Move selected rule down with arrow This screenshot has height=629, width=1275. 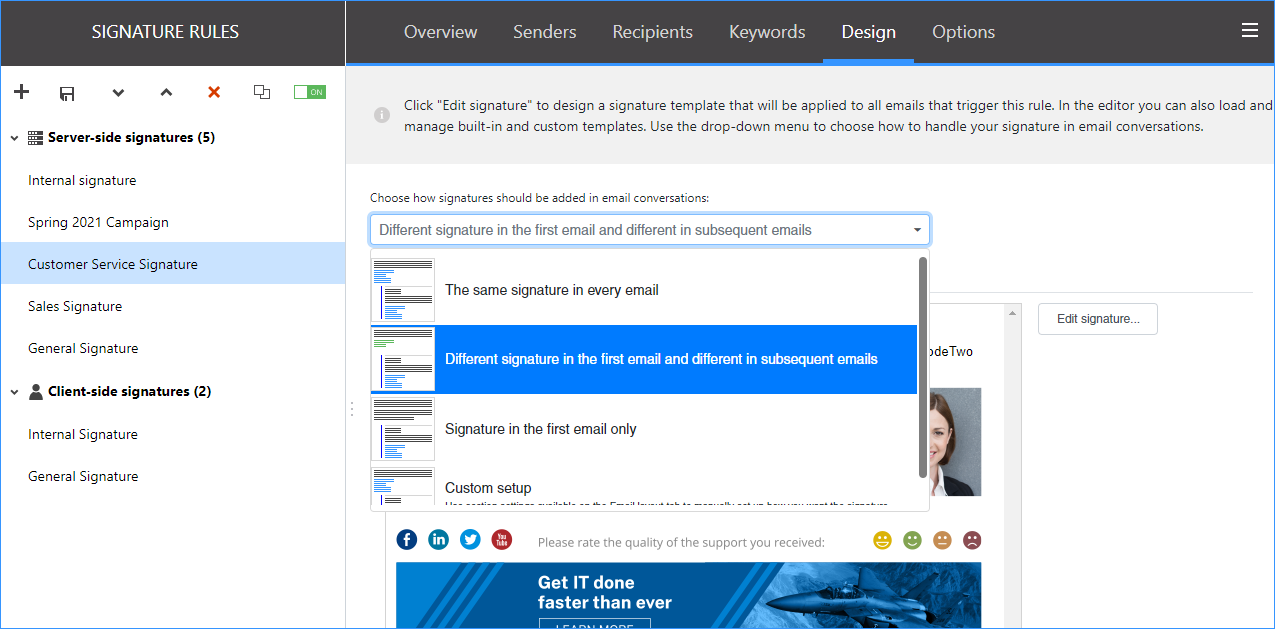118,93
